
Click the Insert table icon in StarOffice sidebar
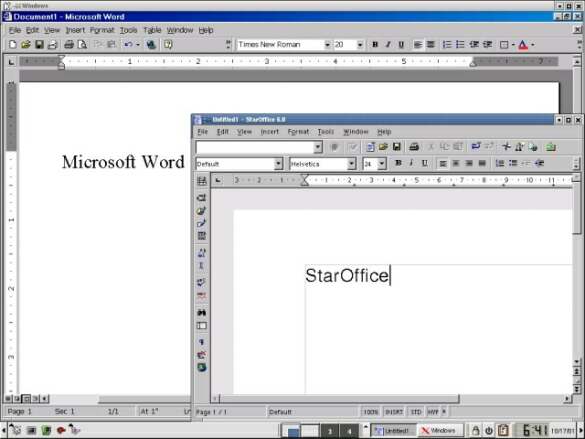coord(201,181)
